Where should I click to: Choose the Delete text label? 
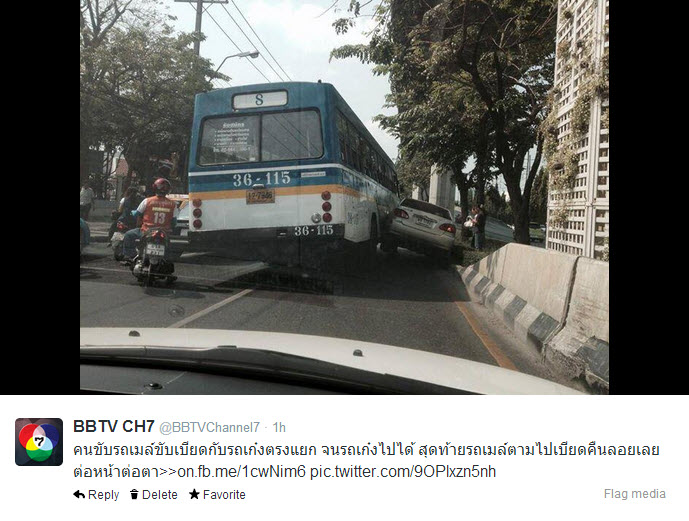point(160,495)
